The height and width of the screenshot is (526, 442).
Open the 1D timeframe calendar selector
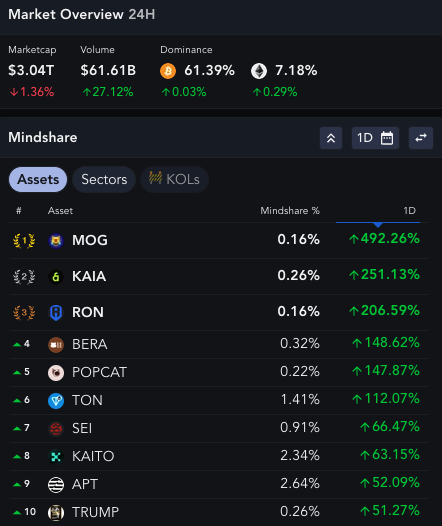click(x=375, y=138)
